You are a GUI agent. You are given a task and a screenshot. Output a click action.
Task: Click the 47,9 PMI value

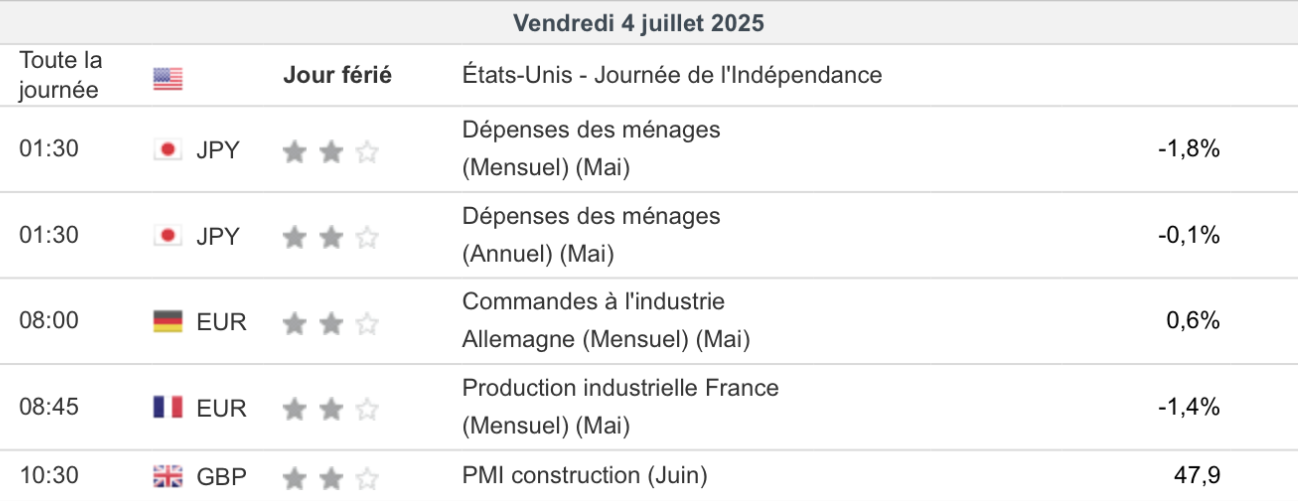click(x=1196, y=476)
